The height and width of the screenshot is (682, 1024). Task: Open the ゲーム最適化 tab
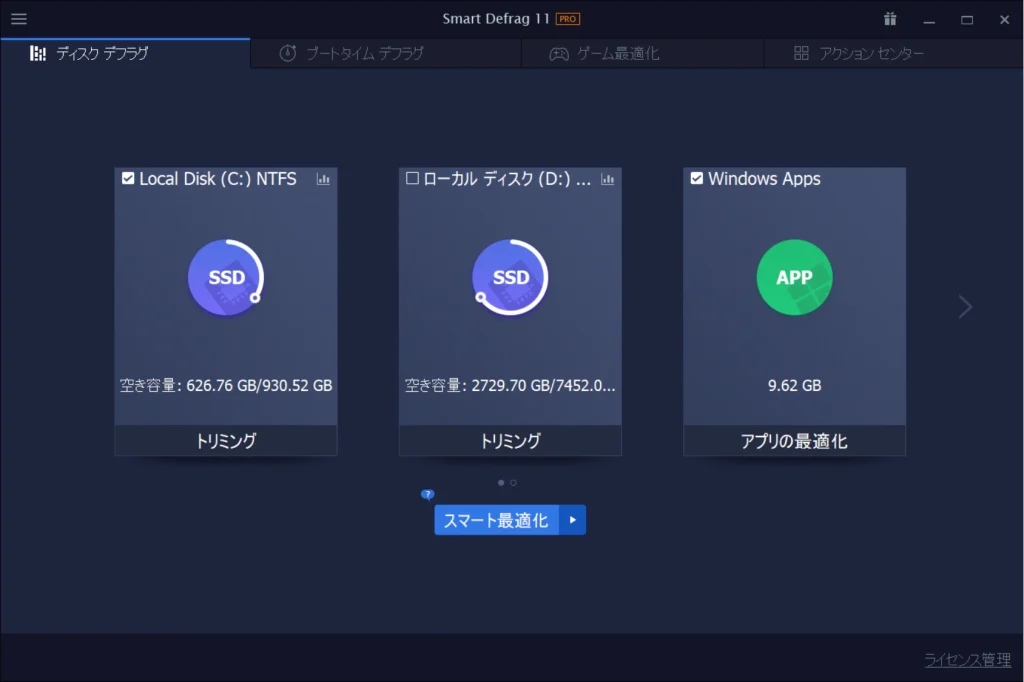click(643, 54)
